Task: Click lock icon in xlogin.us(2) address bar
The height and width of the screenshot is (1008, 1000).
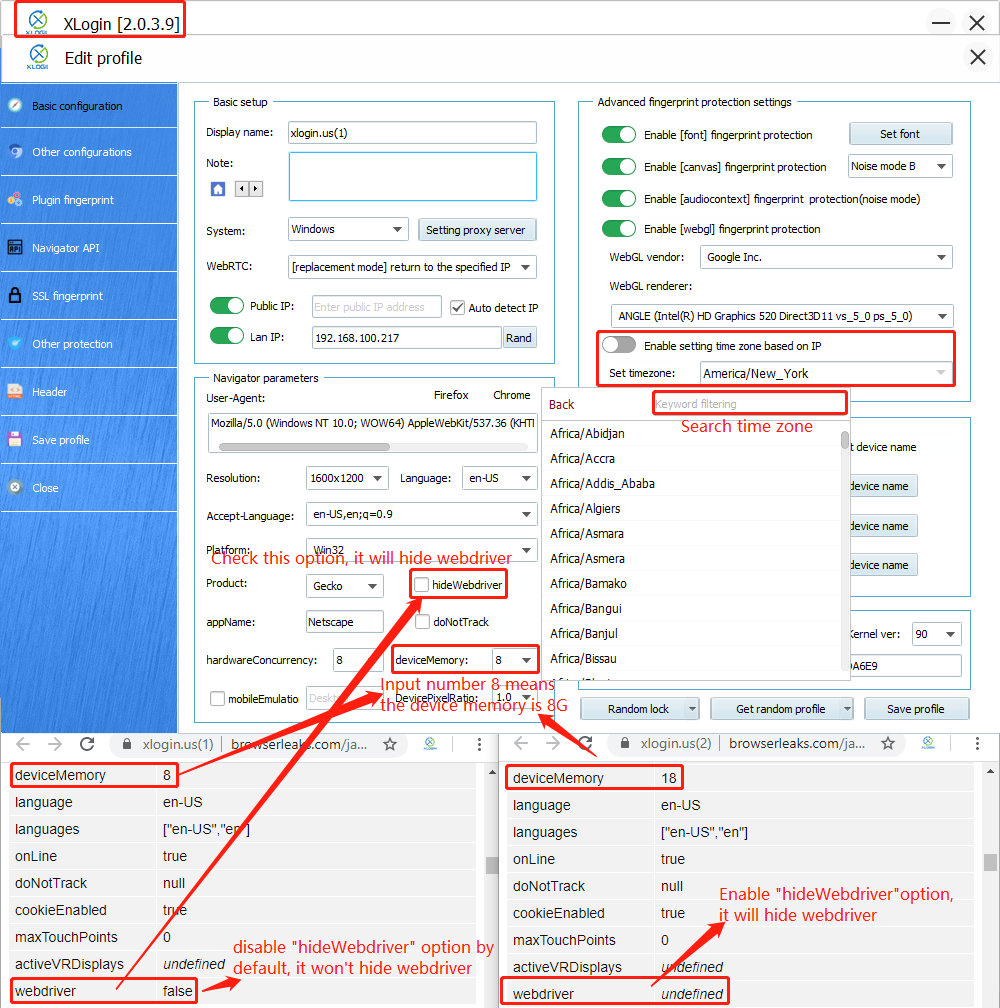Action: pos(625,744)
